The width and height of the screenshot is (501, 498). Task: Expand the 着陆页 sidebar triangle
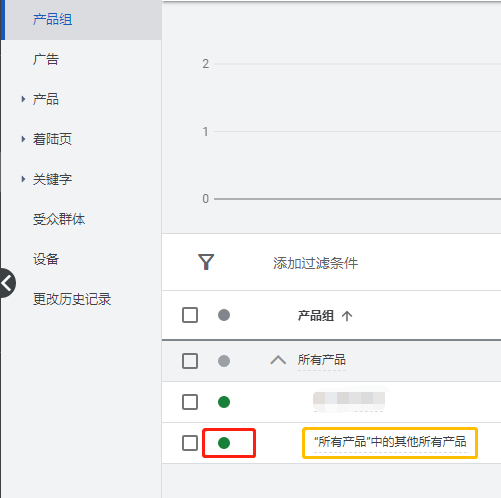pos(23,139)
